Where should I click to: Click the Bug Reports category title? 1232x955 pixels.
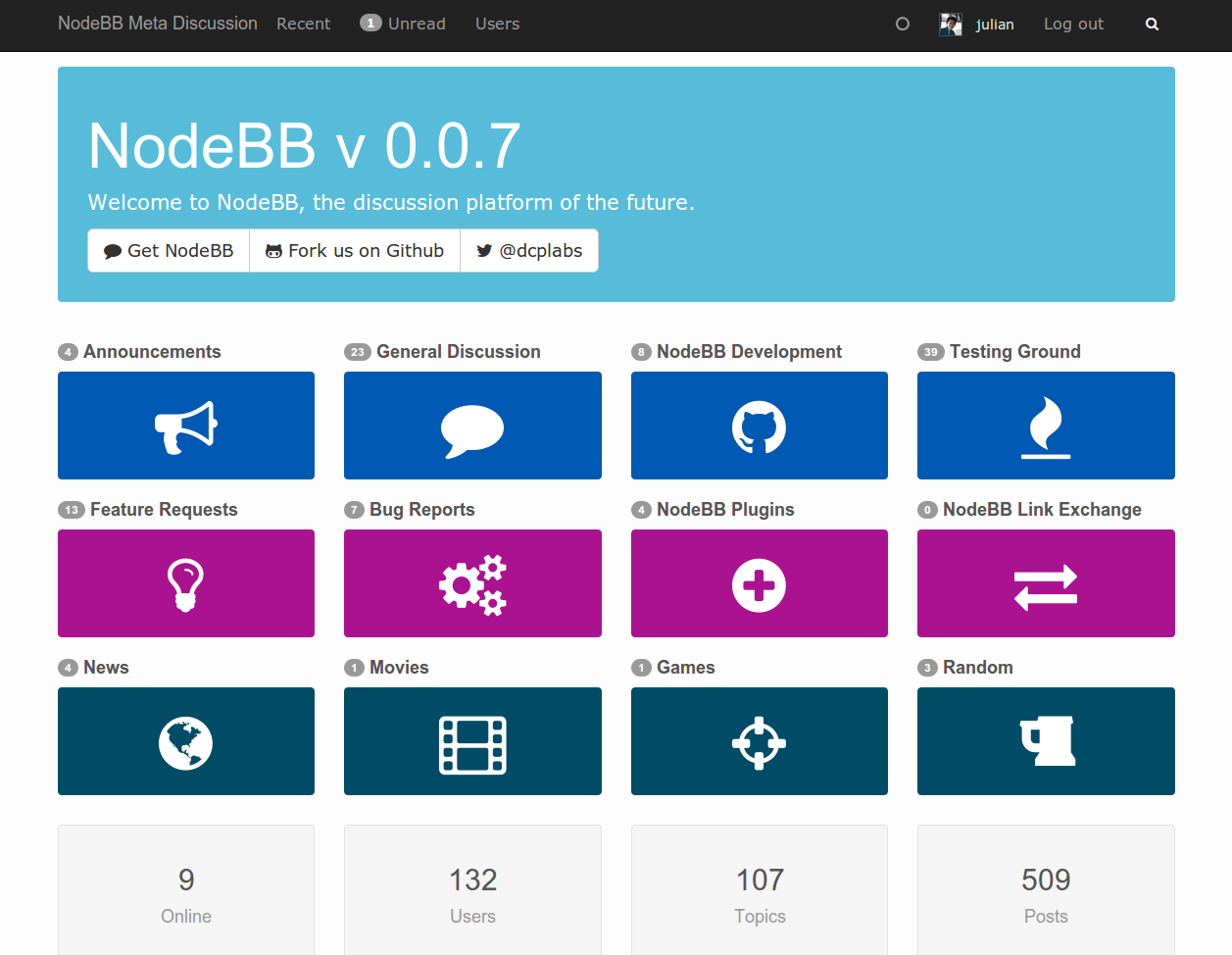422,510
